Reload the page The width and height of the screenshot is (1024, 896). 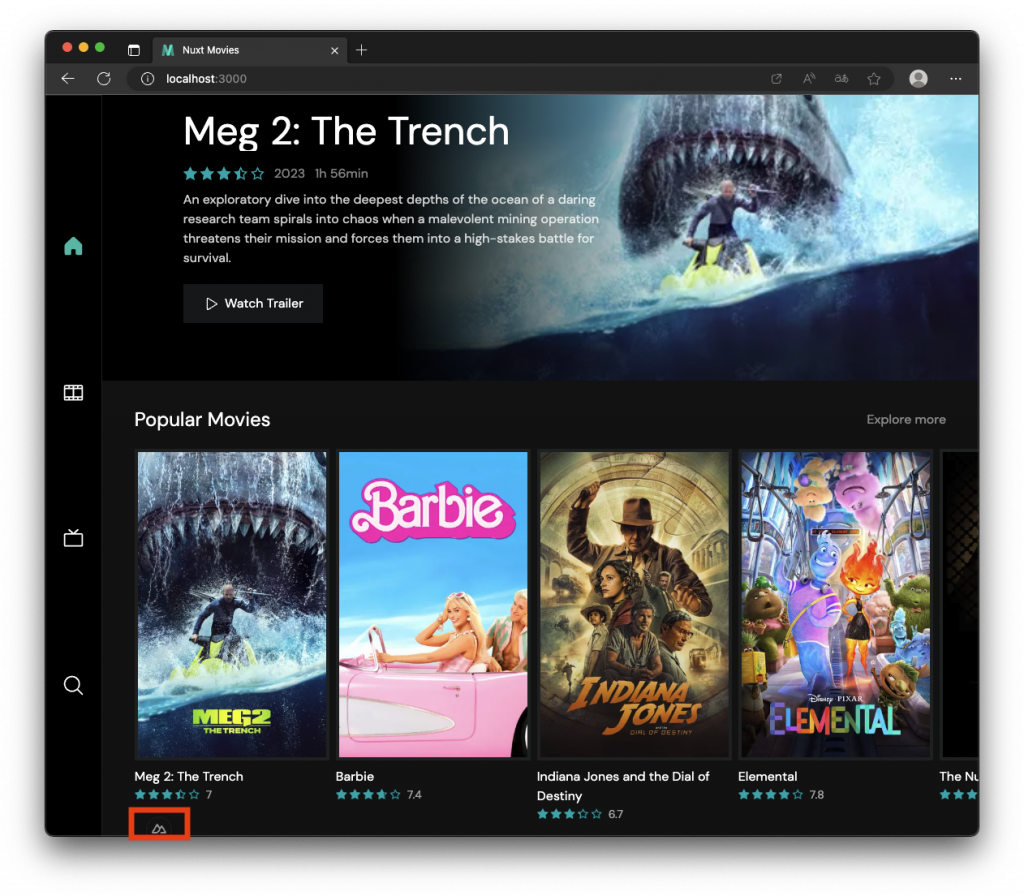(x=104, y=78)
